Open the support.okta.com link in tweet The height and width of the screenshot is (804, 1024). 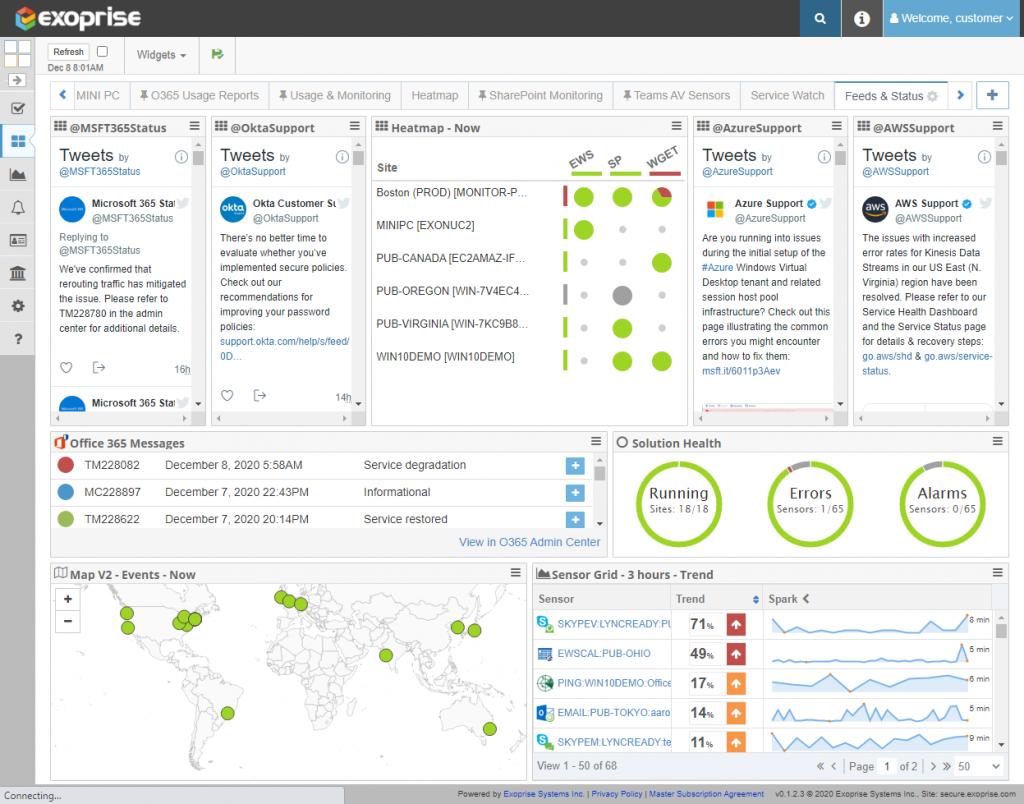[284, 349]
